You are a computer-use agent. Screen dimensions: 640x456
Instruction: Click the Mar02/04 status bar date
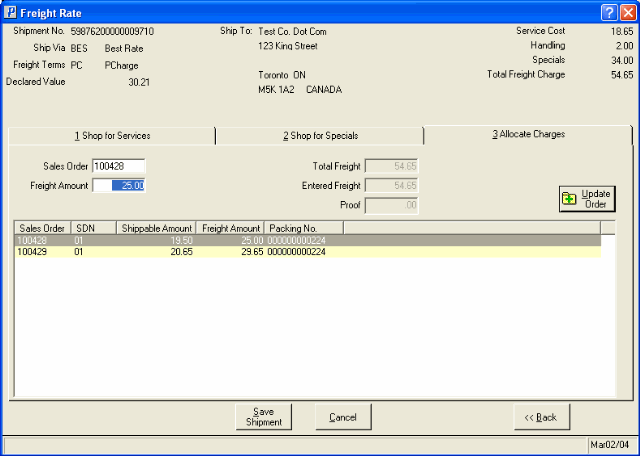[610, 444]
